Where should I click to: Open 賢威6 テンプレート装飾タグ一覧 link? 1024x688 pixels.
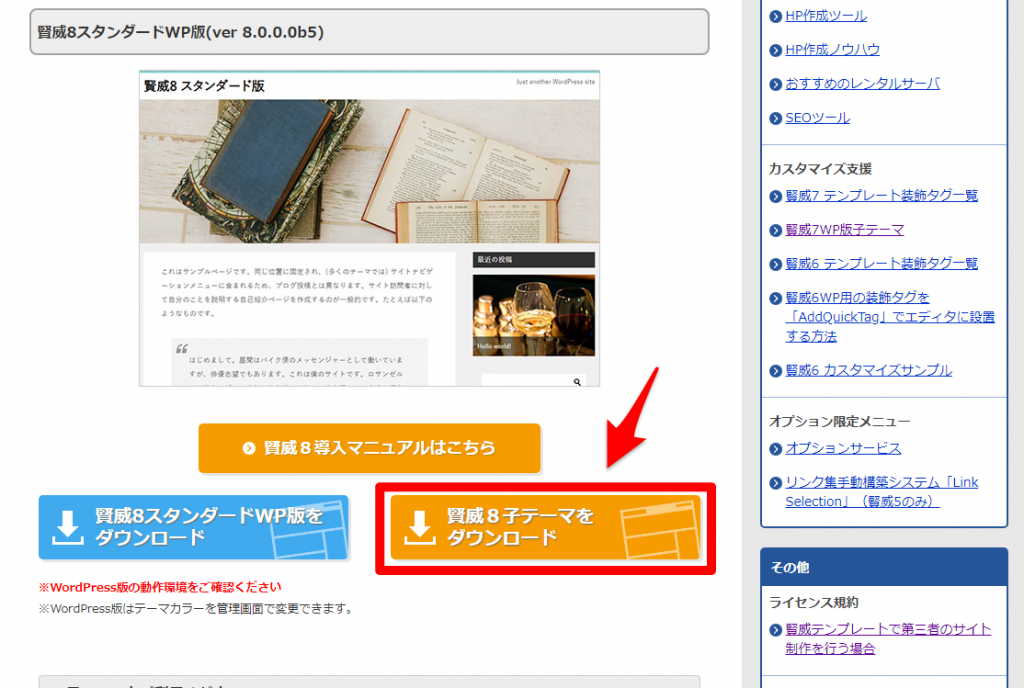coord(882,263)
